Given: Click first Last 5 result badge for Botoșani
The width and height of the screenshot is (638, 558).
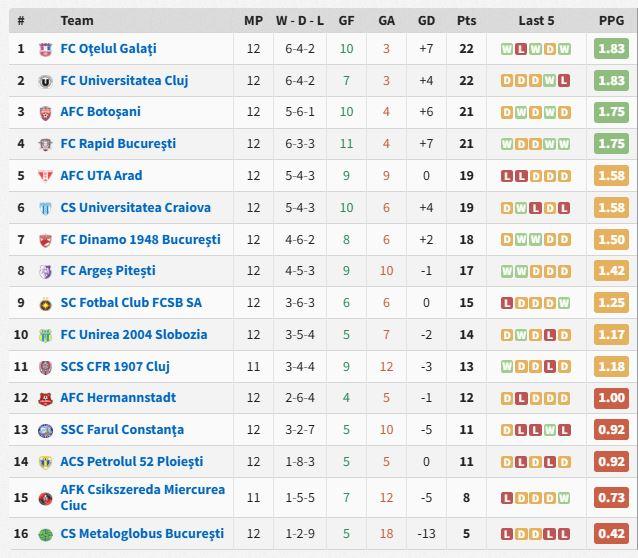Looking at the screenshot, I should tap(507, 113).
